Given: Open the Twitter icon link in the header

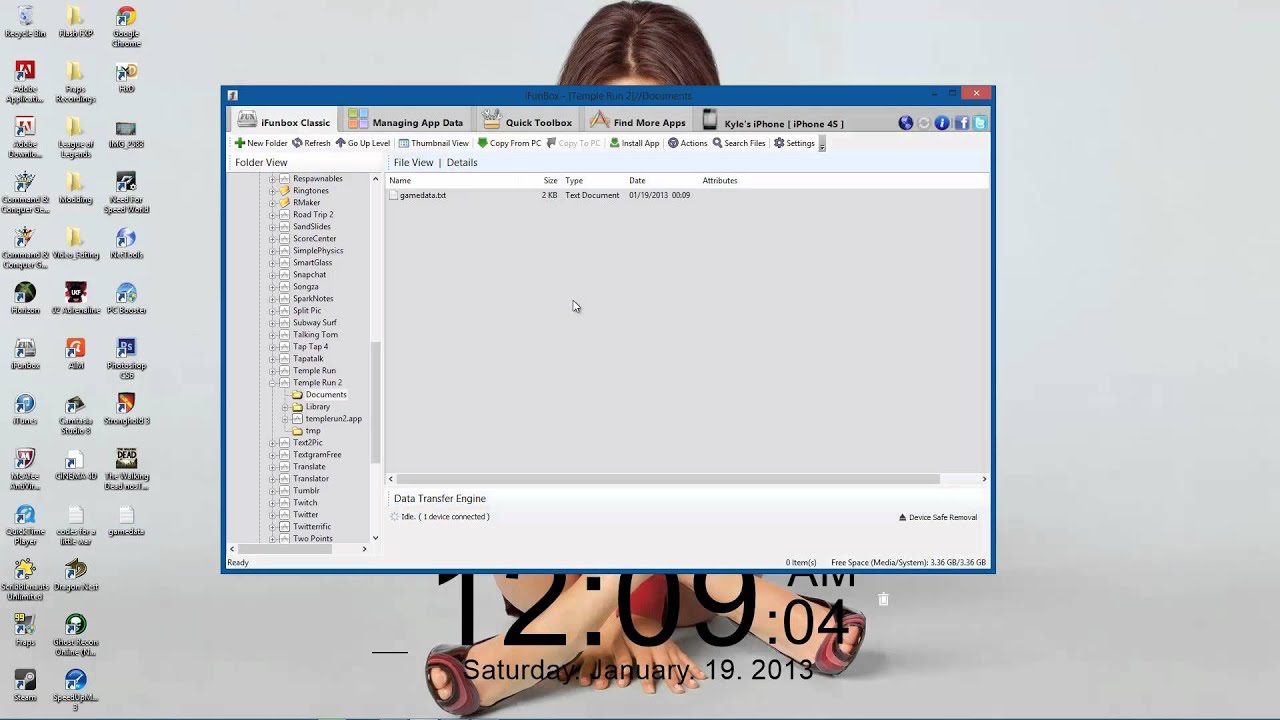Looking at the screenshot, I should [980, 123].
